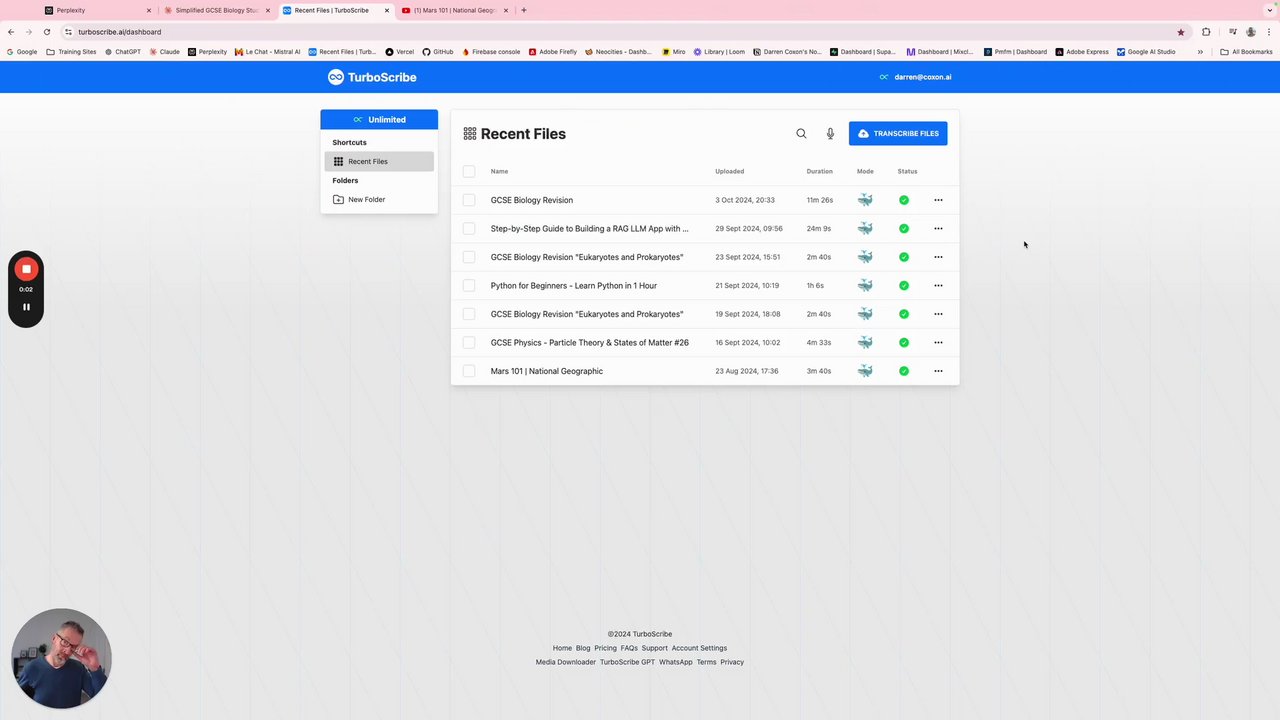
Task: Check the box for GCSE Biology Revision 3 Oct
Action: pyautogui.click(x=469, y=200)
